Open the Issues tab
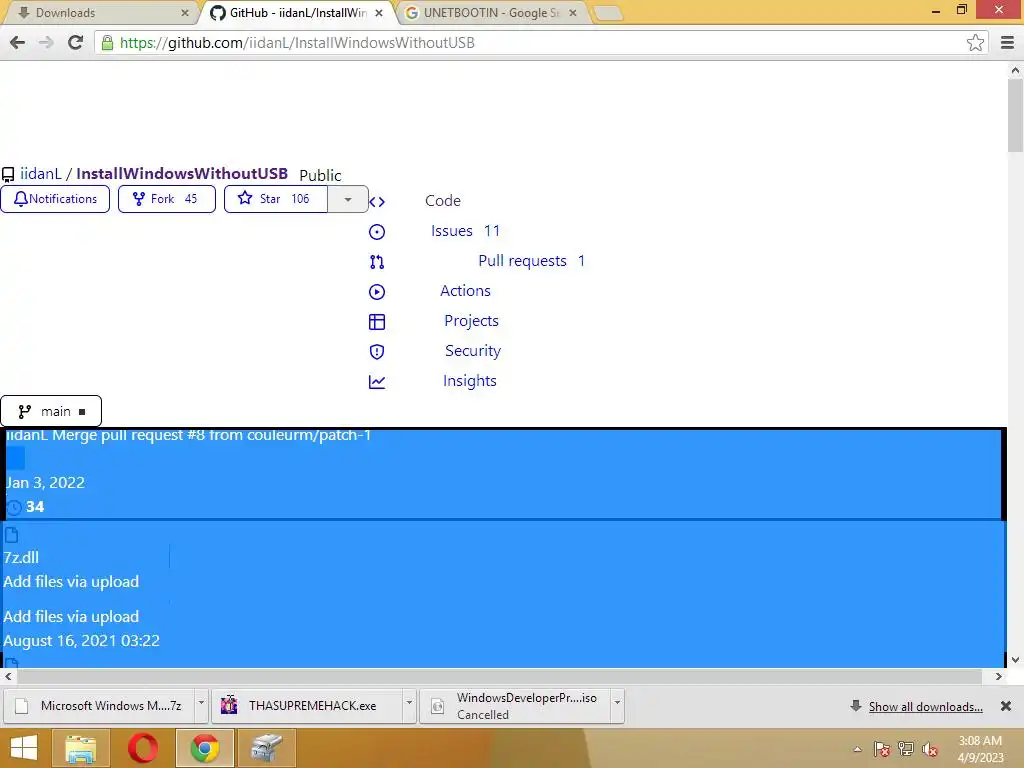This screenshot has height=768, width=1024. point(465,231)
